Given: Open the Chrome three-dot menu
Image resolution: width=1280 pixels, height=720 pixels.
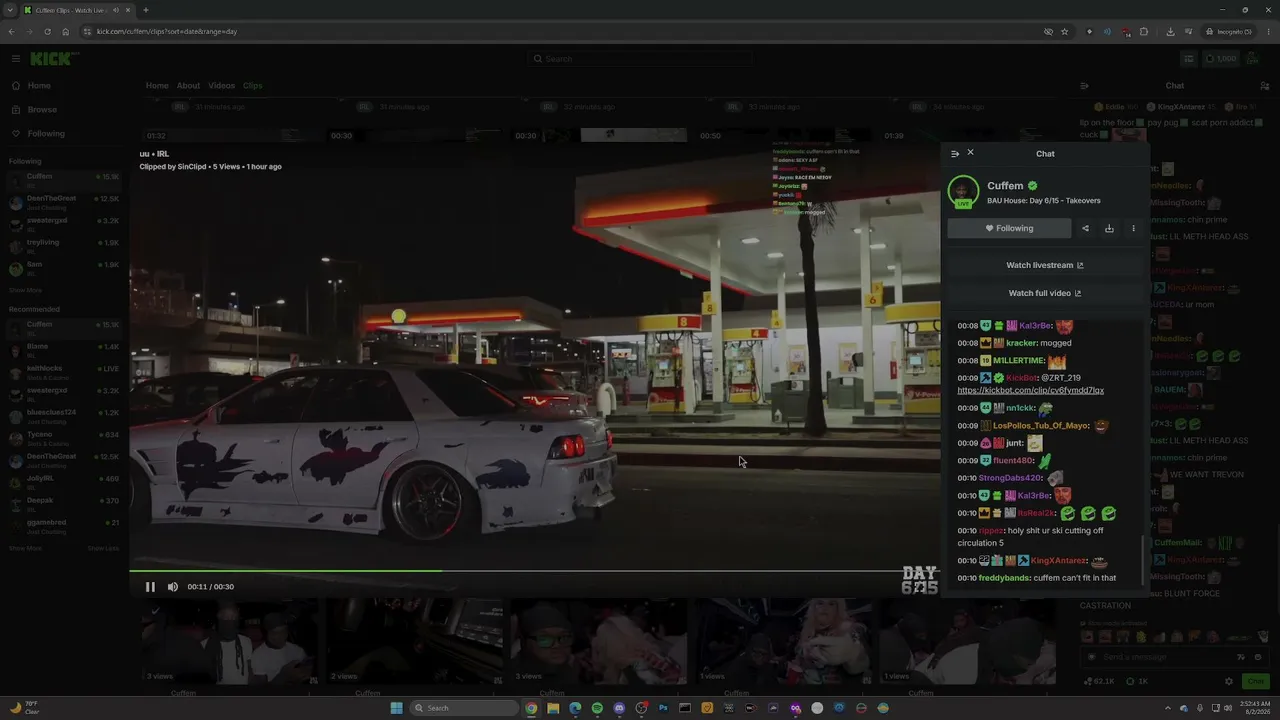Looking at the screenshot, I should pos(1269,31).
